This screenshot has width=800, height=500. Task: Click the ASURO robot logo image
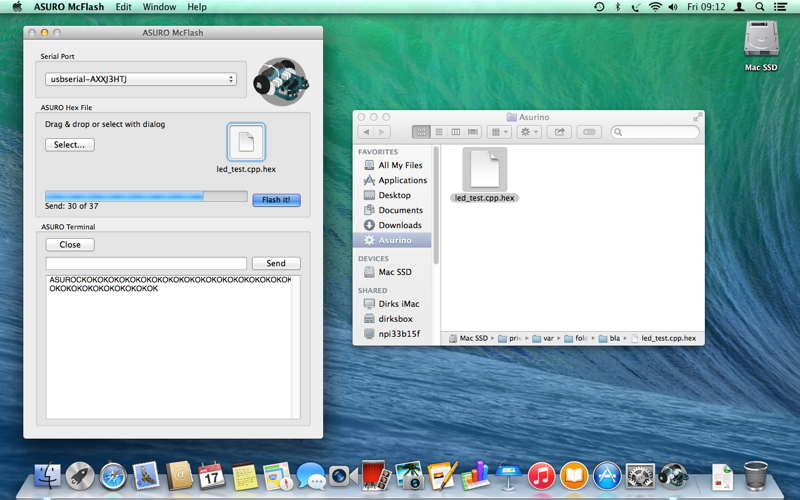click(282, 82)
